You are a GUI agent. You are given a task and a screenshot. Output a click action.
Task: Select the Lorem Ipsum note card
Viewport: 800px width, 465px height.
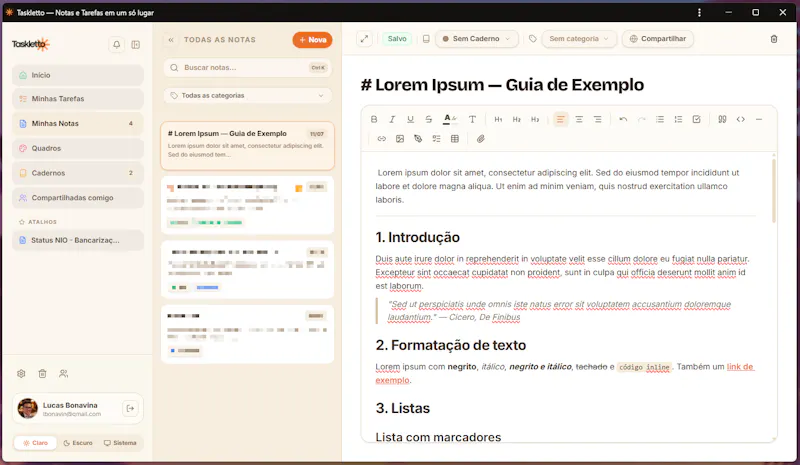[247, 146]
